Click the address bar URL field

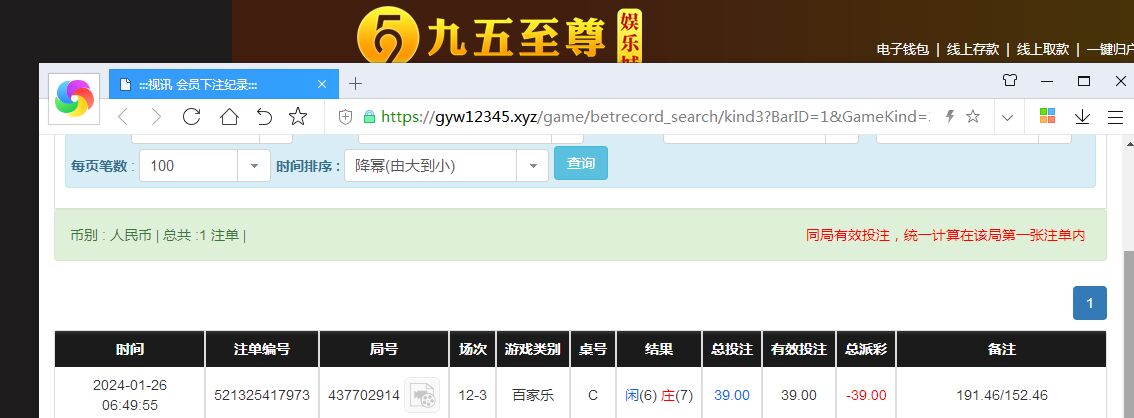coord(655,116)
